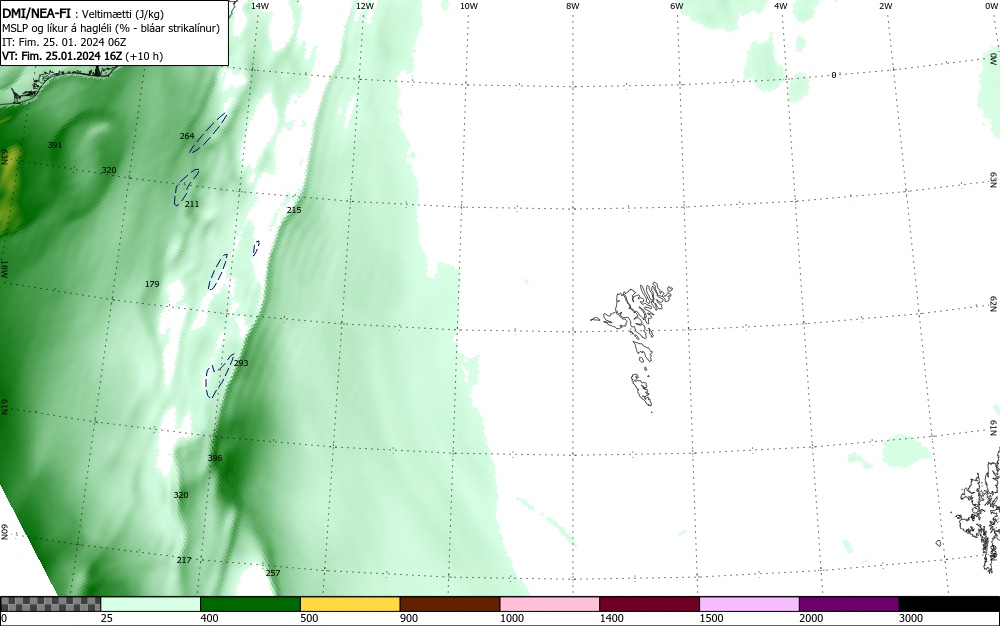Click the black 3000 legend swatch
Image resolution: width=1000 pixels, height=626 pixels.
949,604
